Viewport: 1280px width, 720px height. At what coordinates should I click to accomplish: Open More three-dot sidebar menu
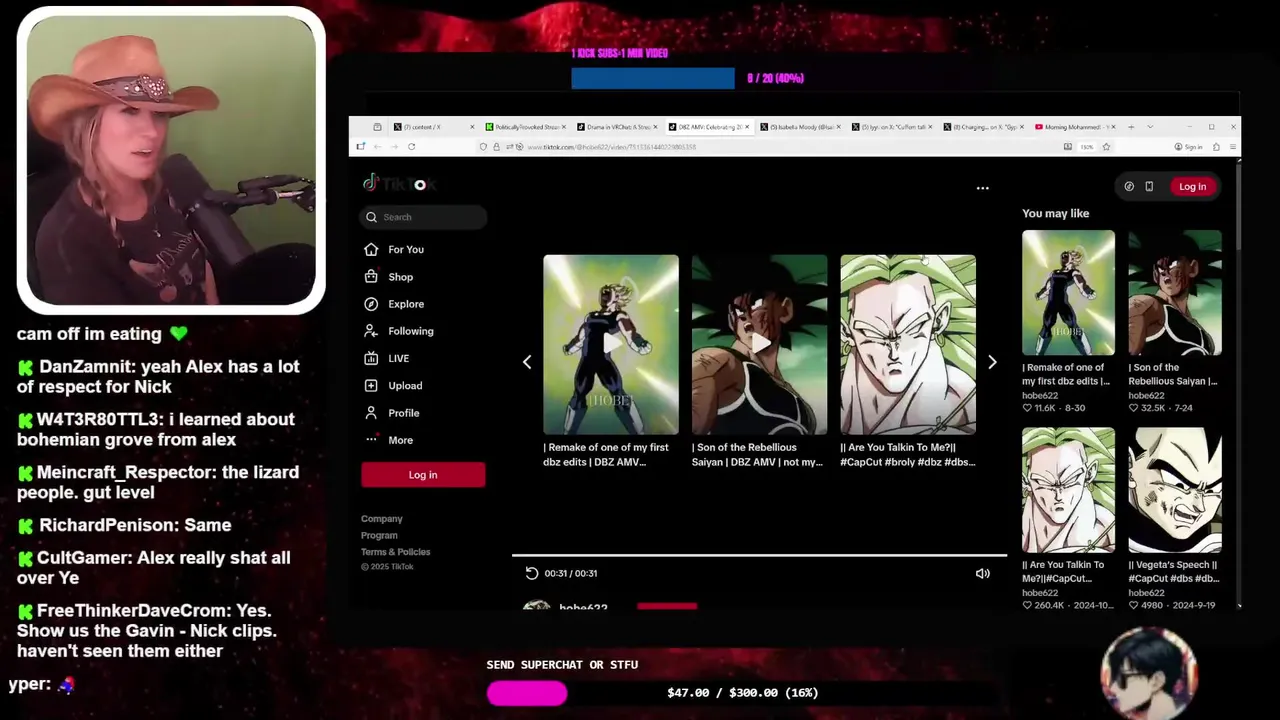371,440
